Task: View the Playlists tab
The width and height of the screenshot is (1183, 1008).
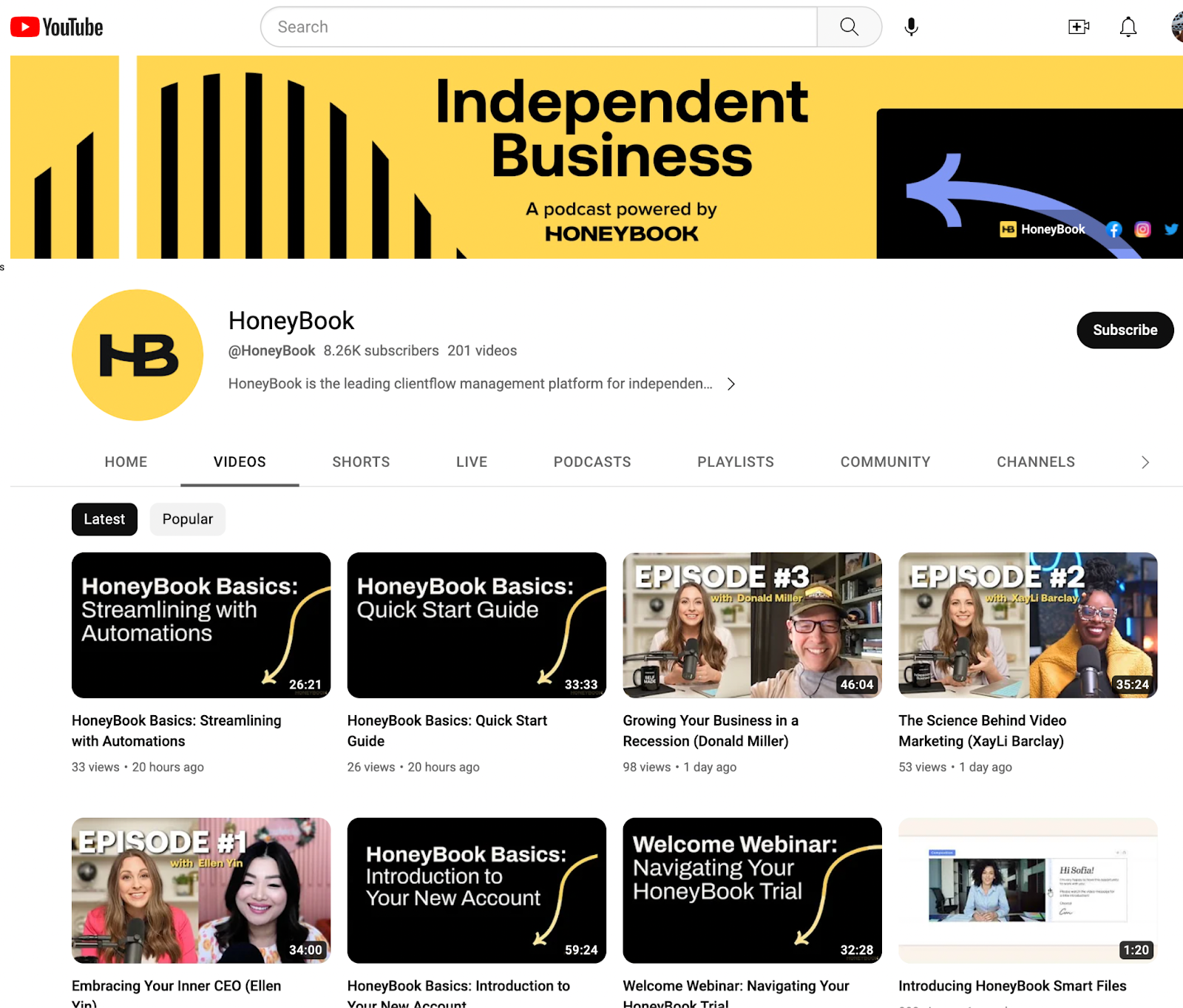Action: click(x=736, y=462)
